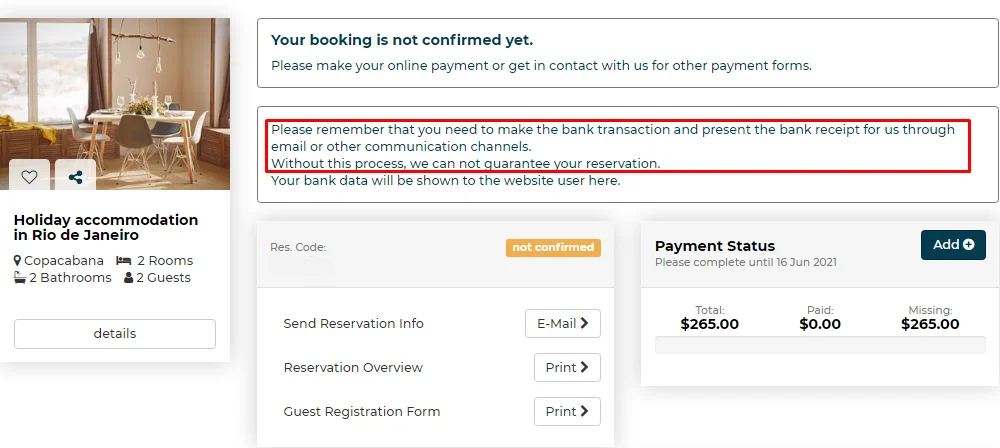Click the person icon beside 2 Guests
The height and width of the screenshot is (448, 1000).
(x=128, y=278)
